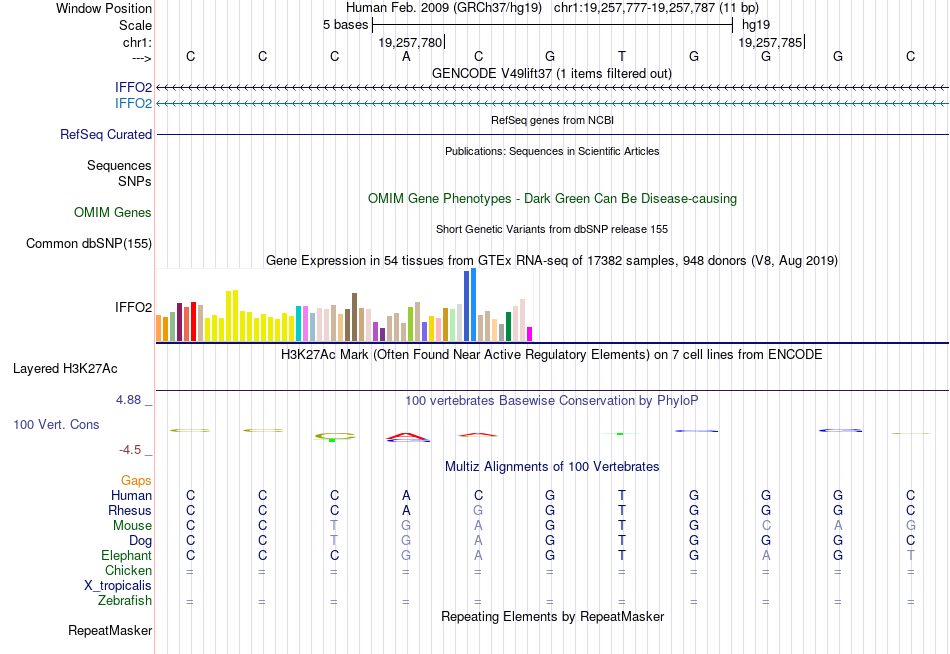The image size is (950, 654).
Task: Click the GTEx Gene Expression track title
Action: (x=551, y=261)
